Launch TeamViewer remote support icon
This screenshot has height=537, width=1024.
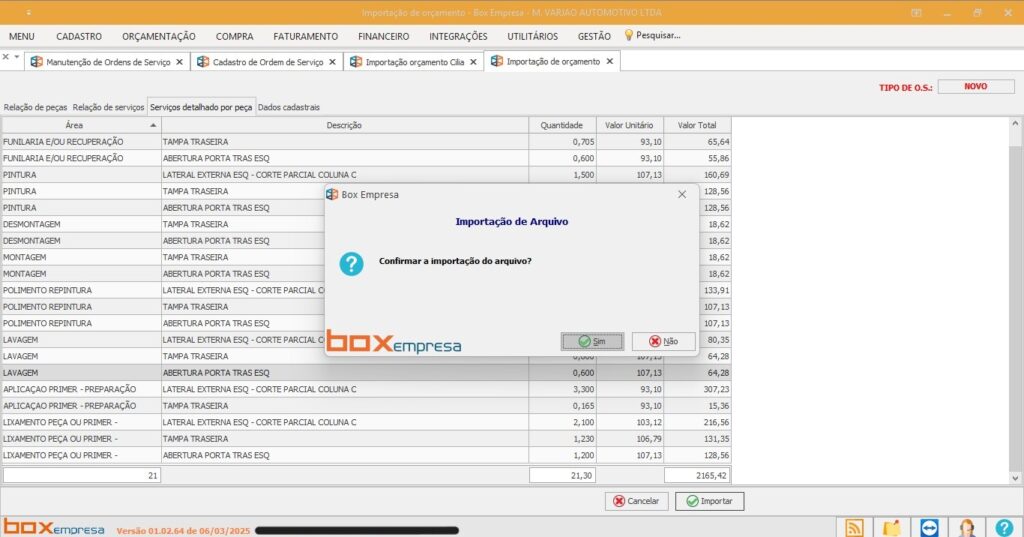pos(929,527)
